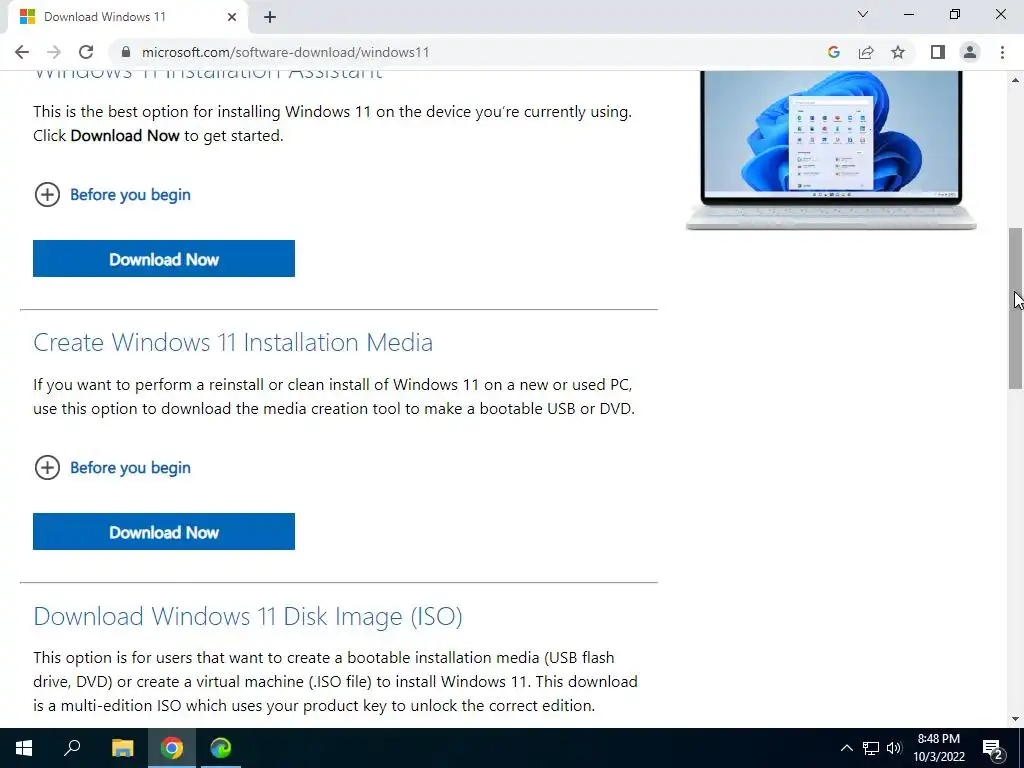Screen dimensions: 1024x768
Task: Open the Chrome profile menu
Action: click(970, 52)
